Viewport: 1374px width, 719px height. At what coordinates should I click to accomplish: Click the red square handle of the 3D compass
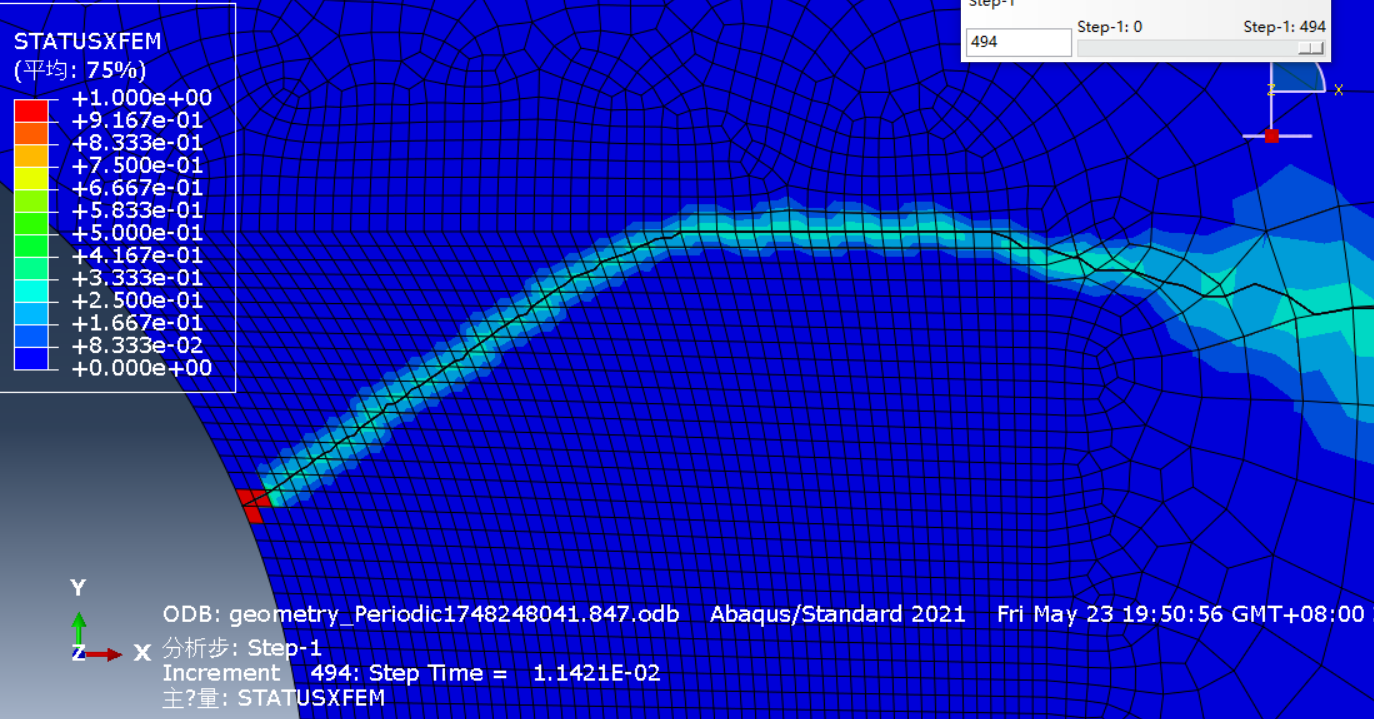click(x=1272, y=136)
